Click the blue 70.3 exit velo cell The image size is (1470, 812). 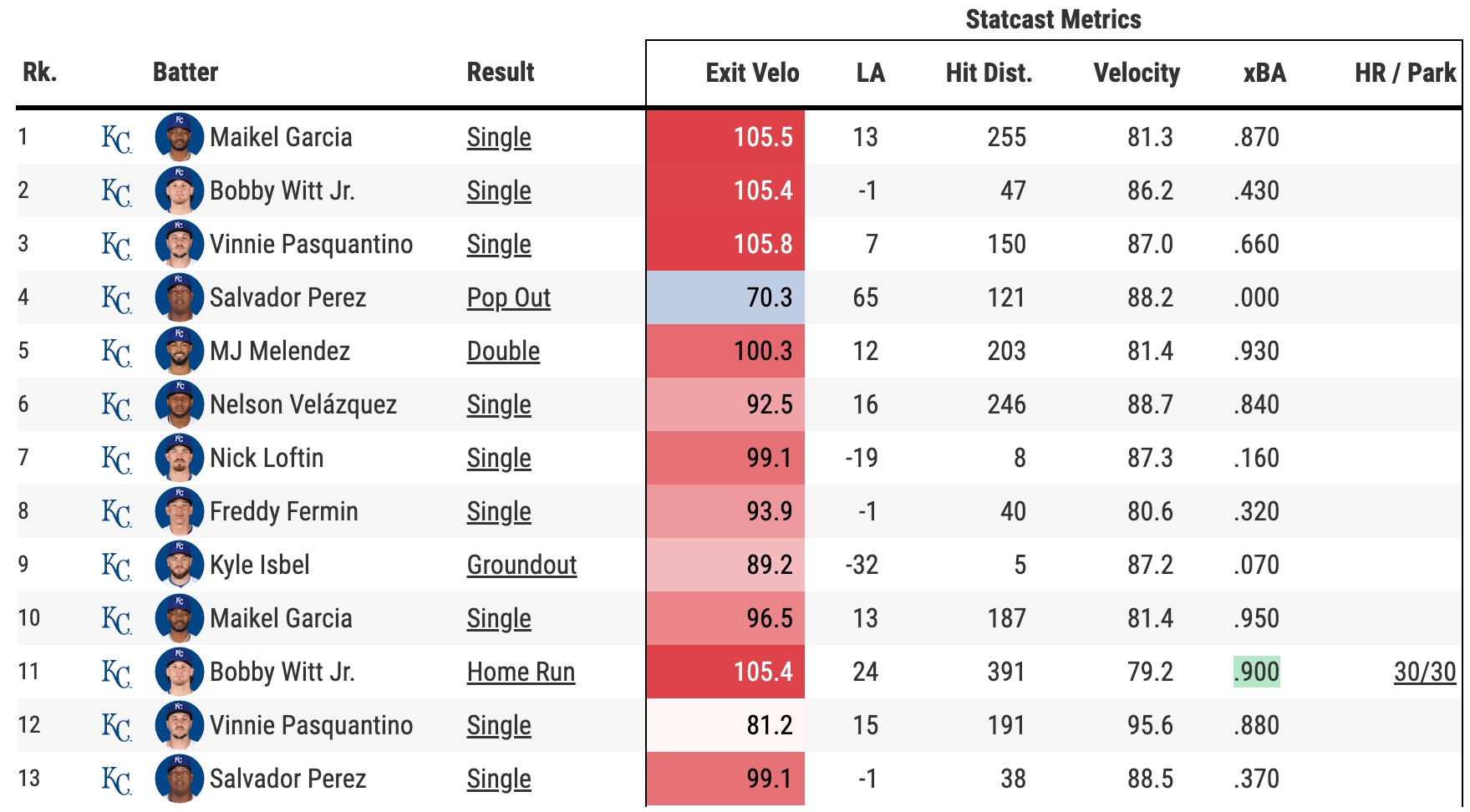[725, 297]
